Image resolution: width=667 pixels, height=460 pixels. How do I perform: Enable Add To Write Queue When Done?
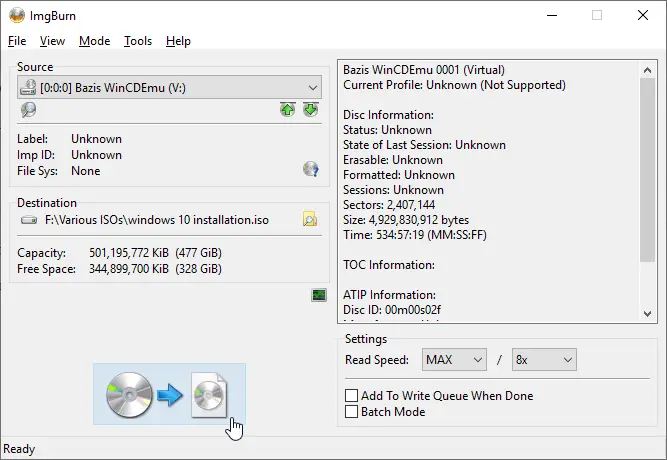click(x=351, y=396)
